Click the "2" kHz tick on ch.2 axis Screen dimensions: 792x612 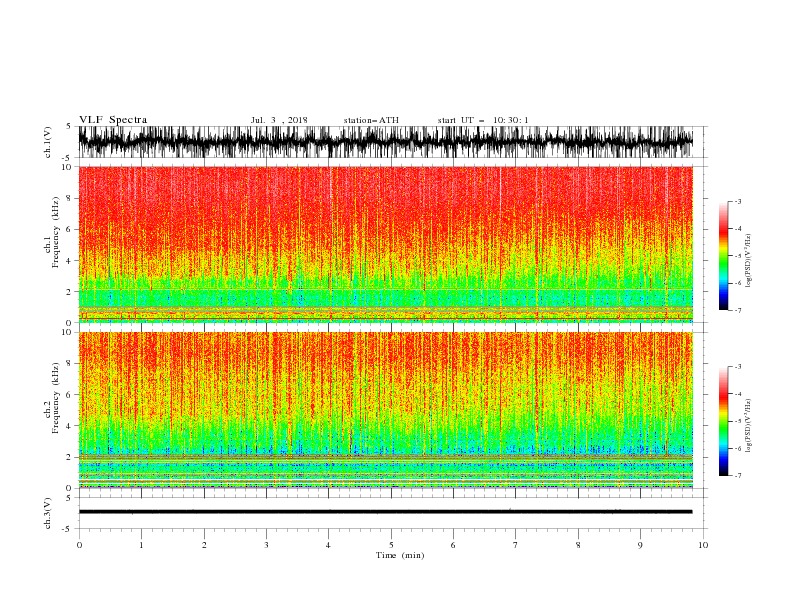tap(69, 457)
